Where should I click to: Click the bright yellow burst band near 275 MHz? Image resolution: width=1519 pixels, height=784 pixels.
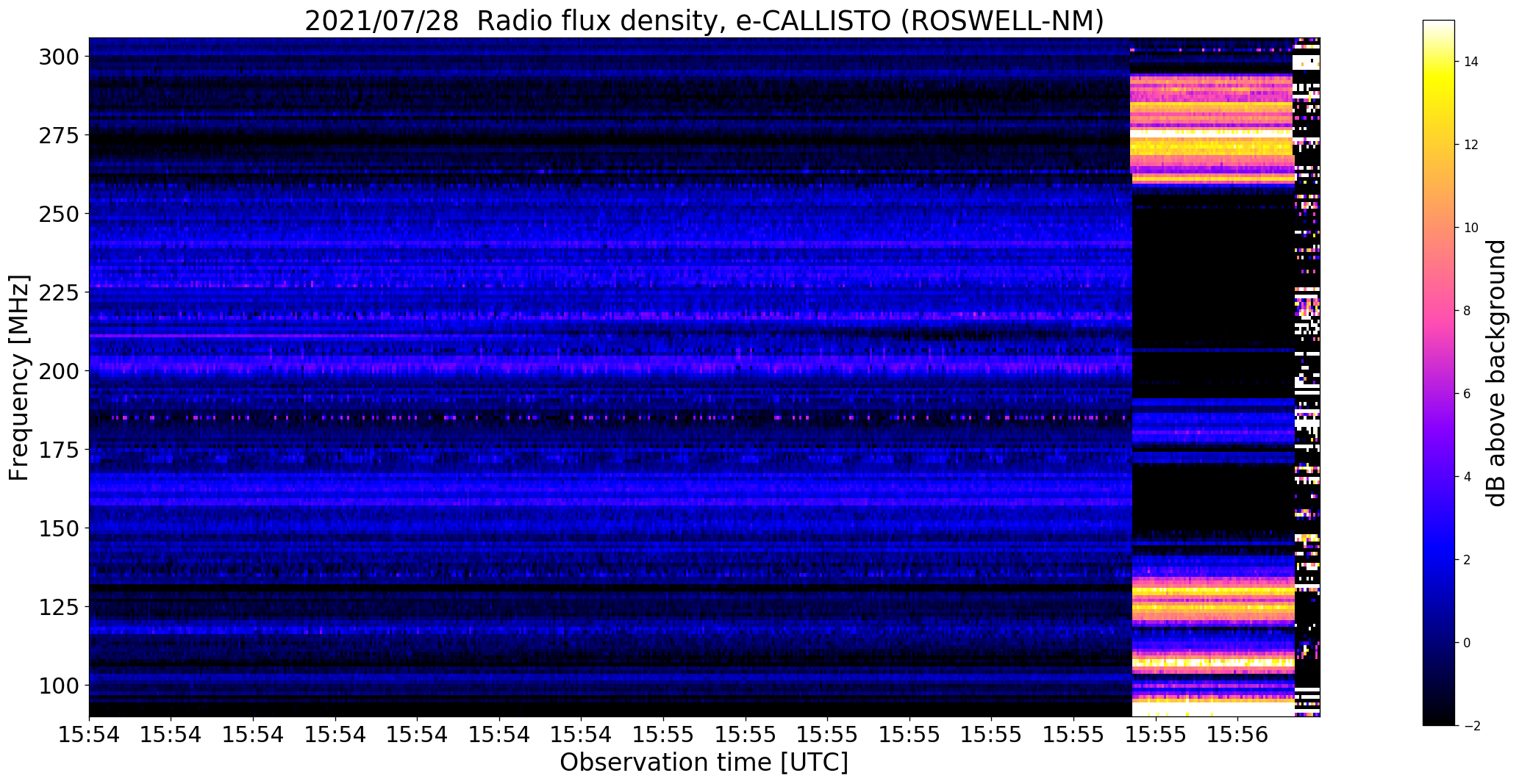(x=1212, y=132)
